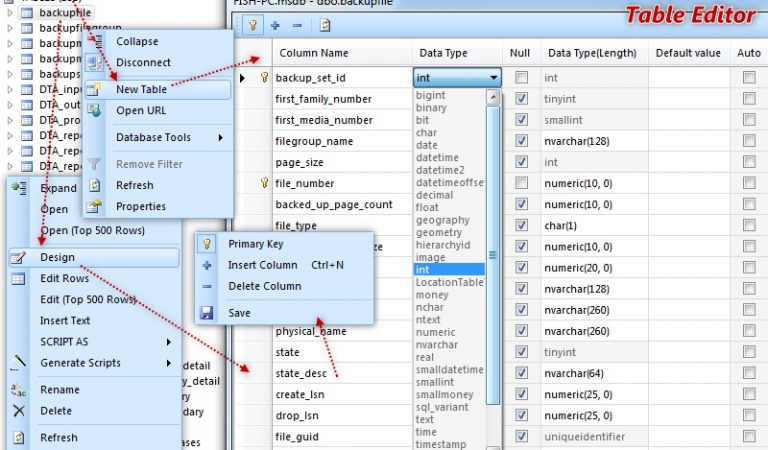768x450 pixels.
Task: Click the Save floppy disk icon
Action: 207,313
